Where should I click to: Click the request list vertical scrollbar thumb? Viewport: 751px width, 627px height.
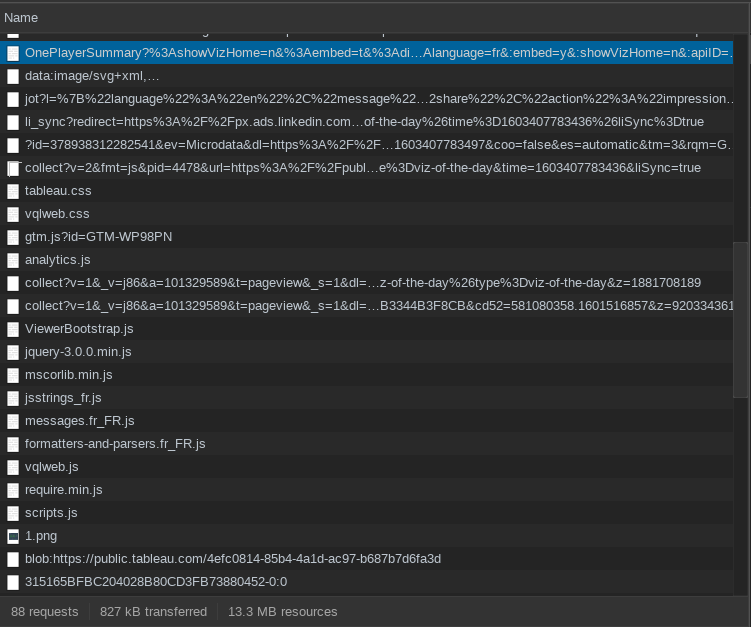tap(740, 320)
